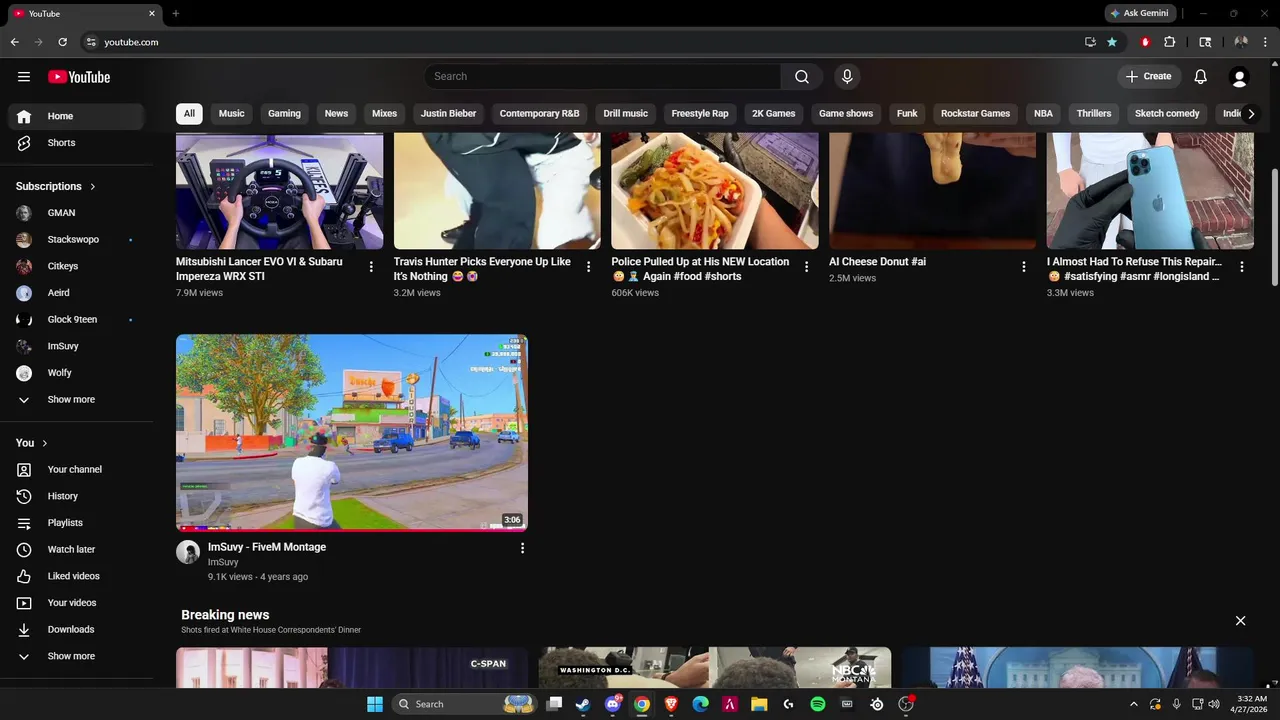Bookmark this page with star icon
Screen dimensions: 1280x720
pos(1112,42)
